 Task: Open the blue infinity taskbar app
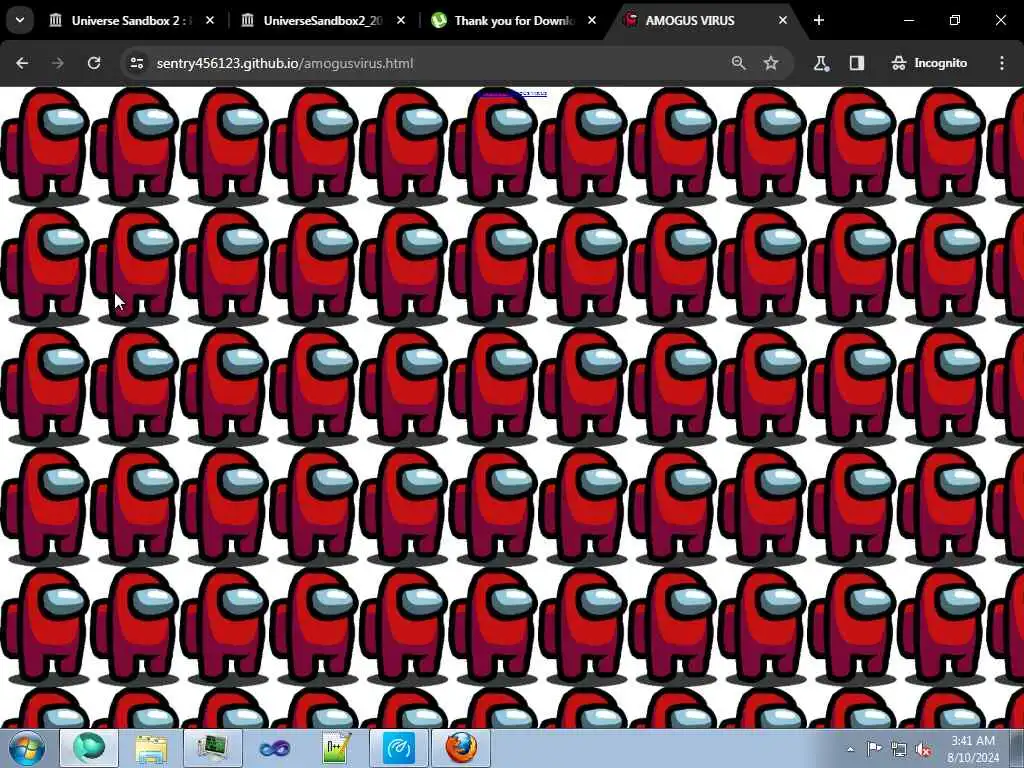pos(275,748)
